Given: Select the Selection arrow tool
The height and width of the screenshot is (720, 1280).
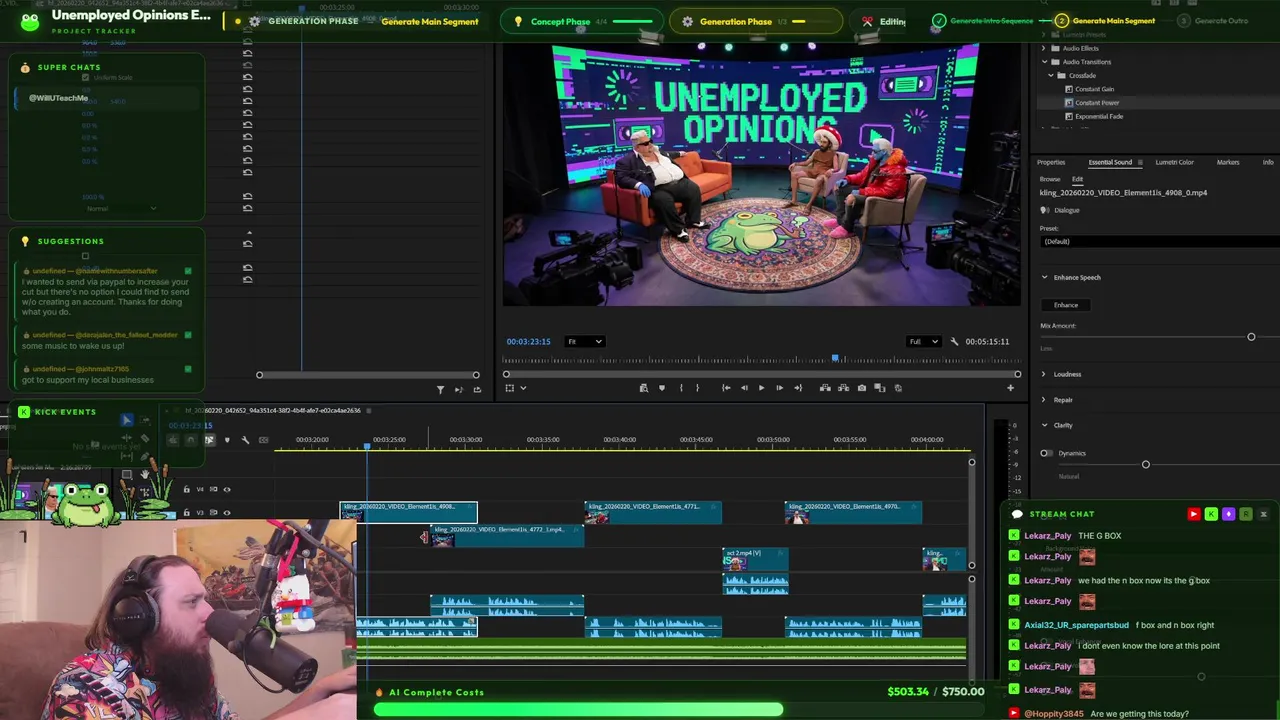Looking at the screenshot, I should tap(127, 421).
